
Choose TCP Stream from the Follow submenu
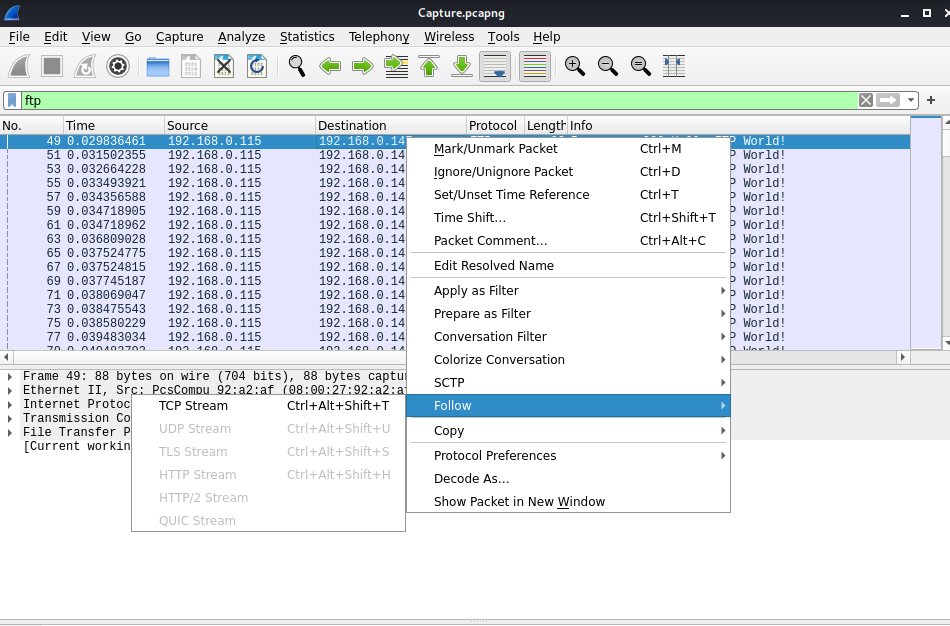(195, 405)
